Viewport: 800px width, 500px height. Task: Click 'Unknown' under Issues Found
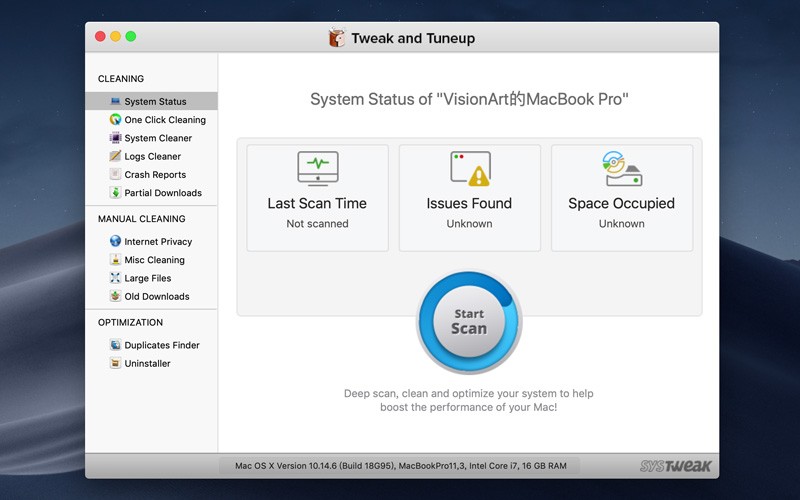pos(469,223)
